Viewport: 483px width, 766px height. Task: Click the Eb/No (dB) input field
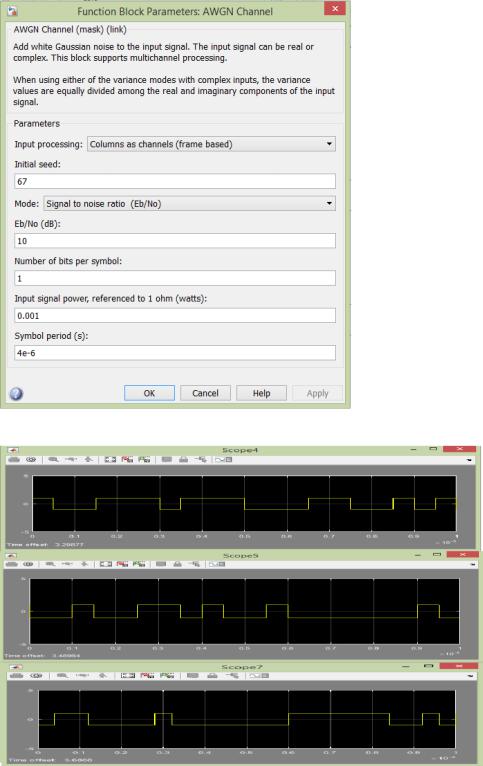pyautogui.click(x=175, y=241)
